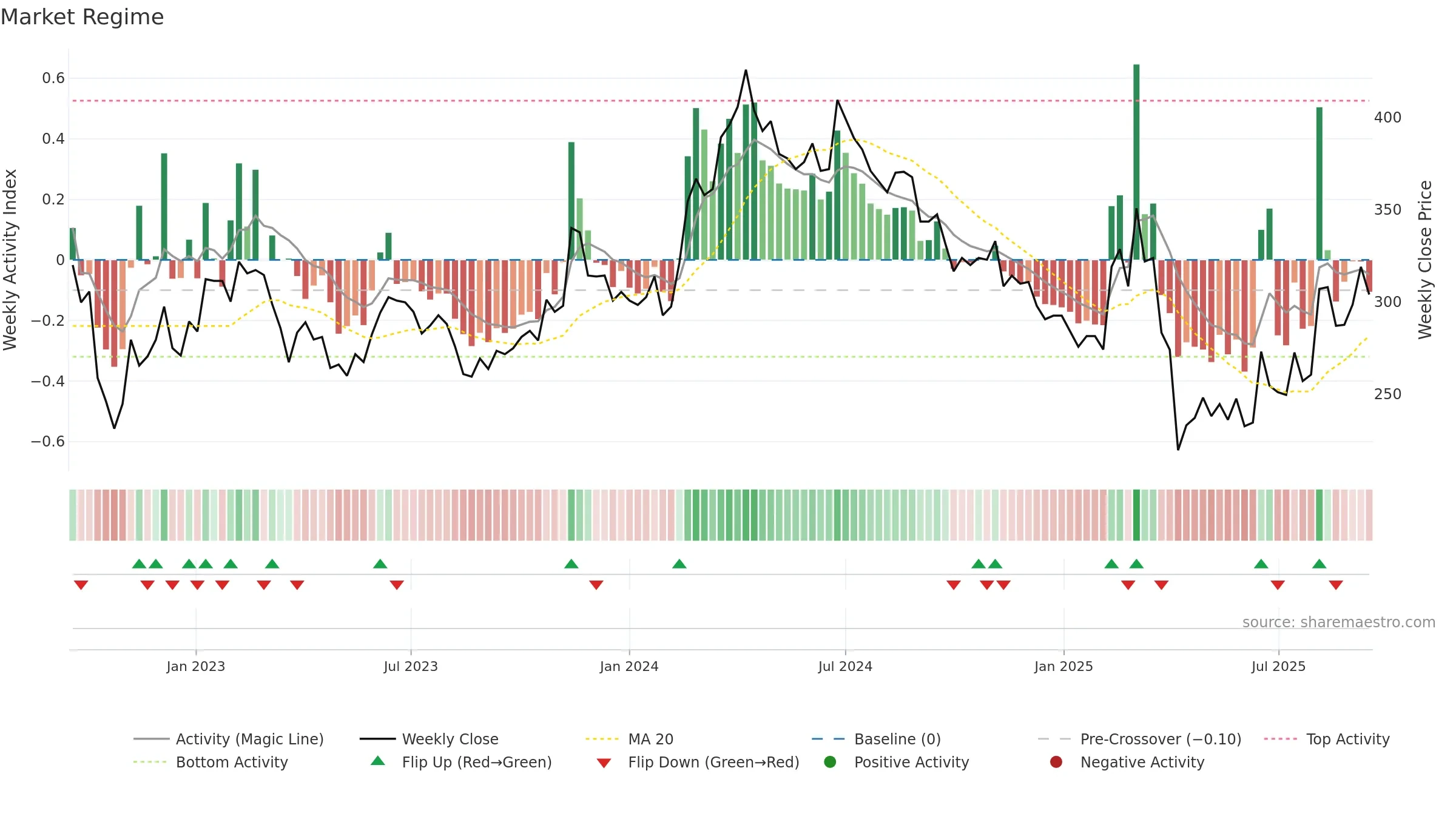
Task: Click the red Negative Activity legend dot
Action: pyautogui.click(x=1056, y=761)
